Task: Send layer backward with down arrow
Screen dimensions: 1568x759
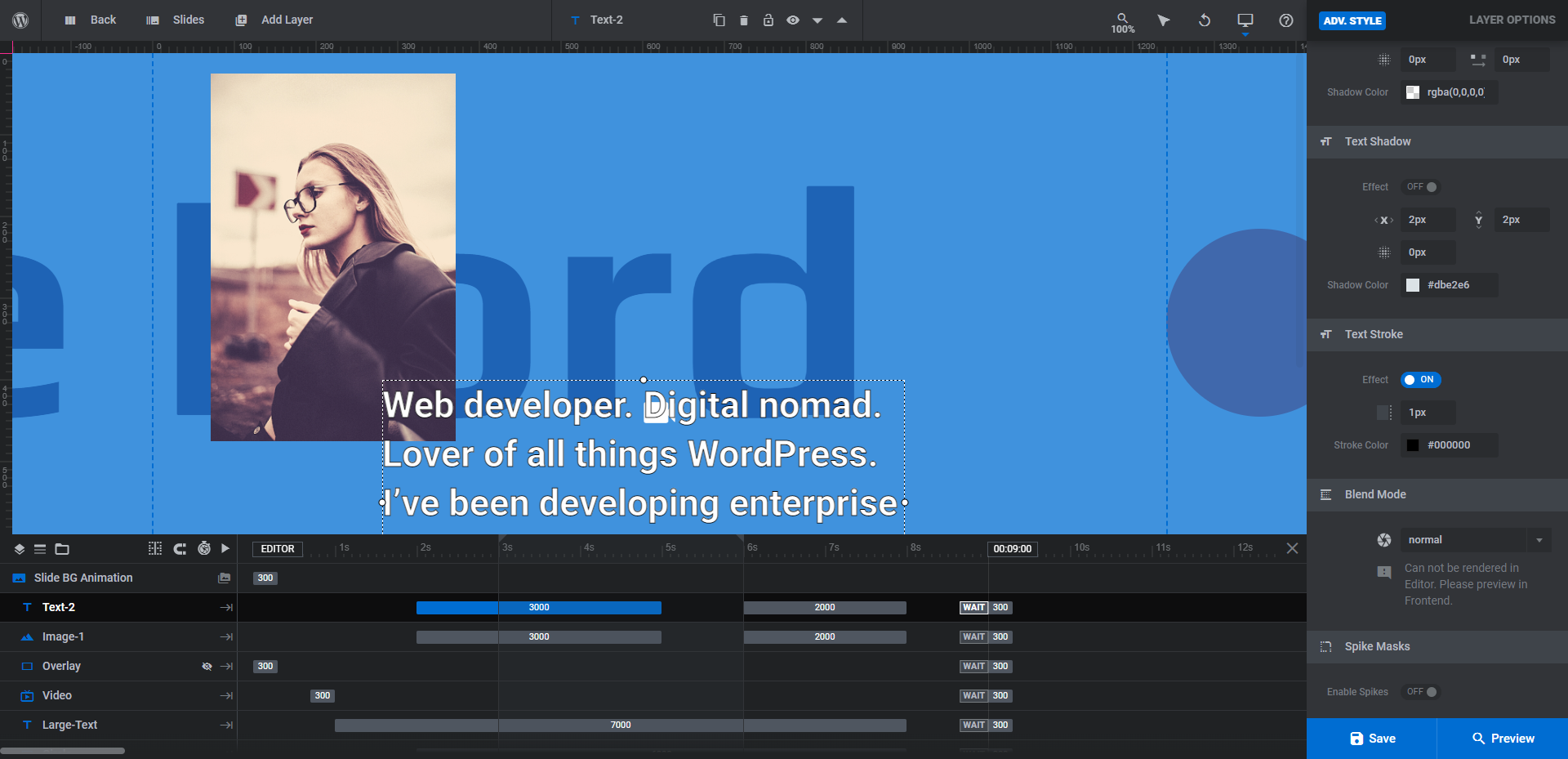Action: point(817,20)
